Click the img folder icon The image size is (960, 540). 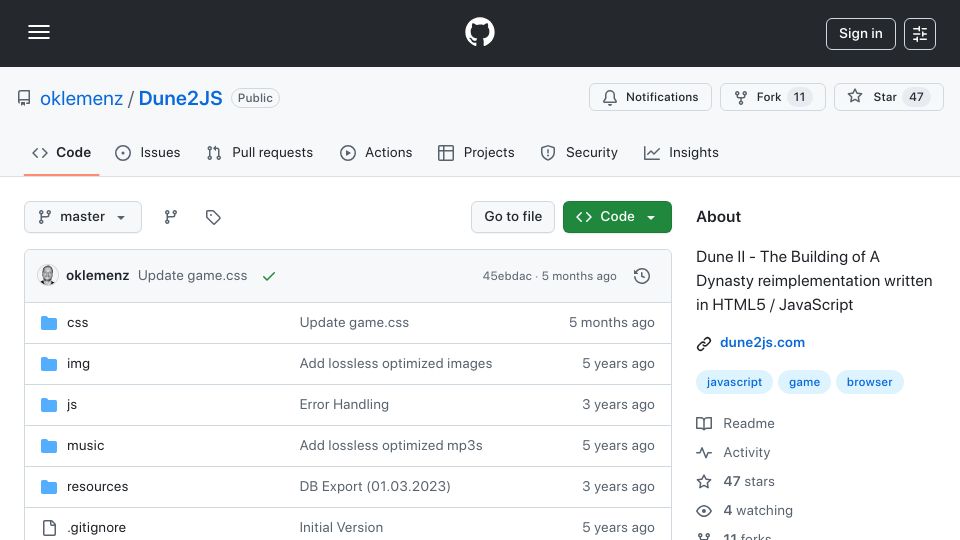[49, 364]
